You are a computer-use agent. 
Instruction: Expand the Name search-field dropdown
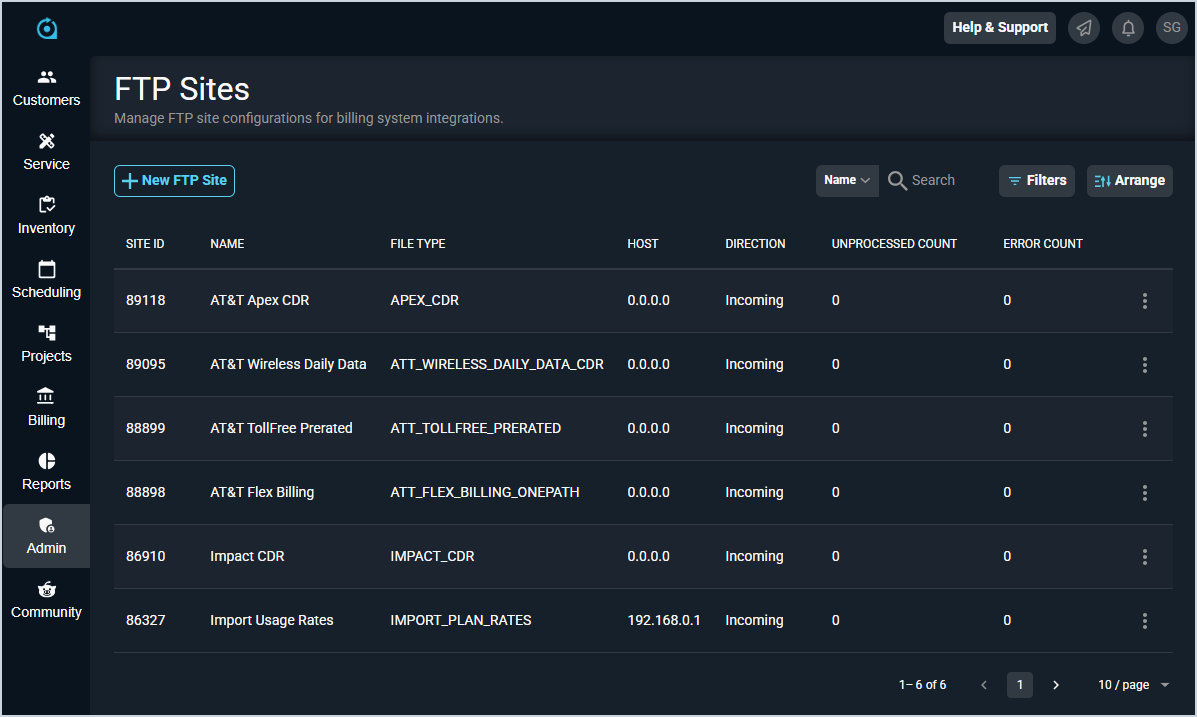click(847, 181)
